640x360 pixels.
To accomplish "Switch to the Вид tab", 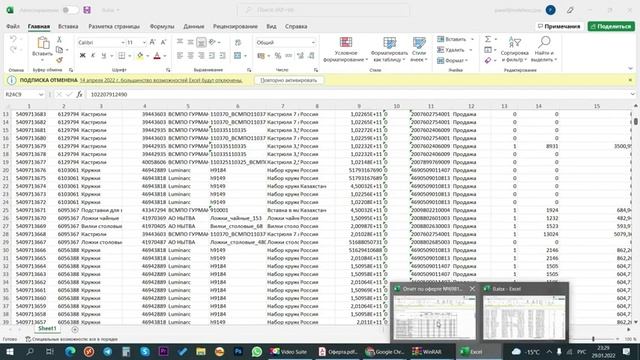I will (x=271, y=27).
